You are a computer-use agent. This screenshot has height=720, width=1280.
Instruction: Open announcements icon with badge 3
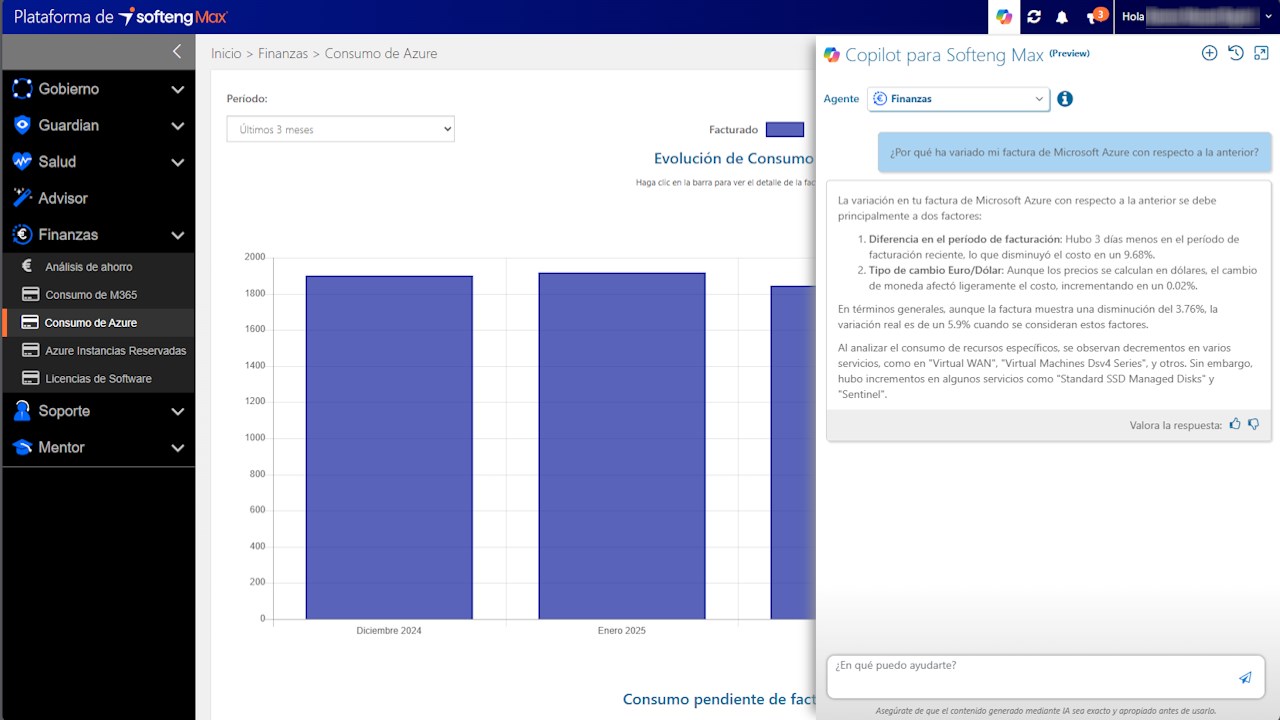[1096, 16]
